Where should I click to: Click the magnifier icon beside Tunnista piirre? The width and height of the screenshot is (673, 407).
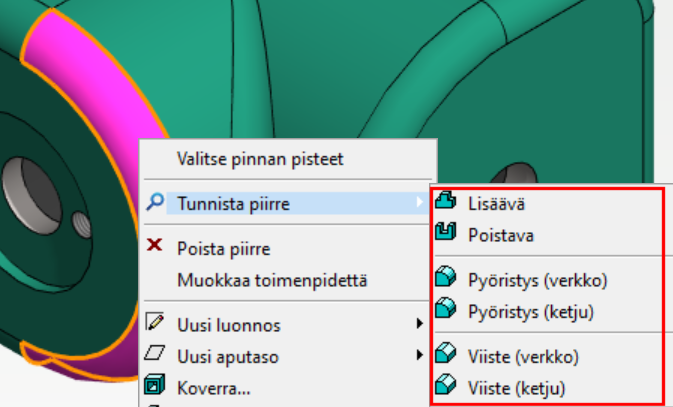click(154, 203)
